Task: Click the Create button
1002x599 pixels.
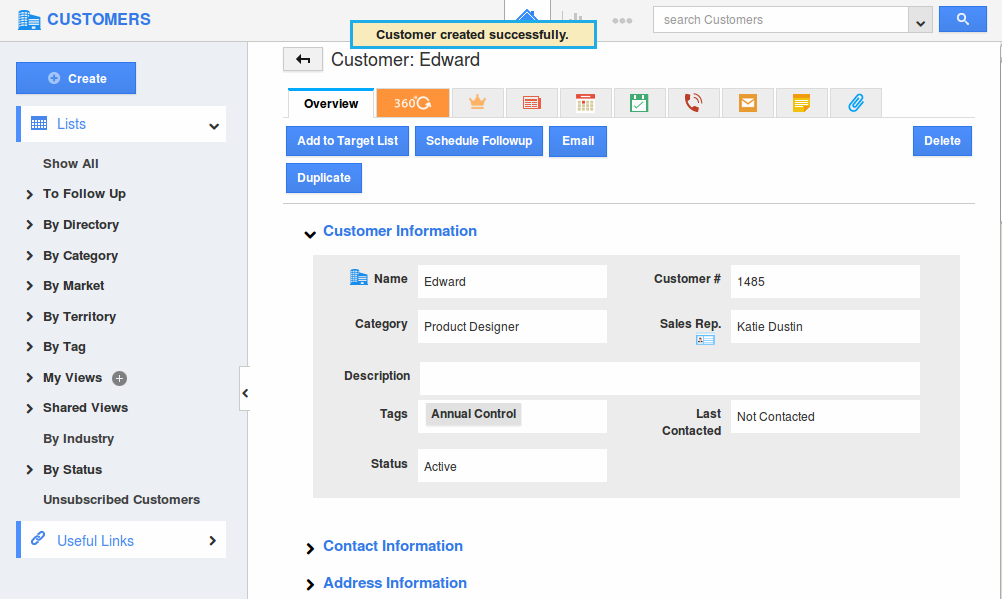Action: tap(76, 78)
